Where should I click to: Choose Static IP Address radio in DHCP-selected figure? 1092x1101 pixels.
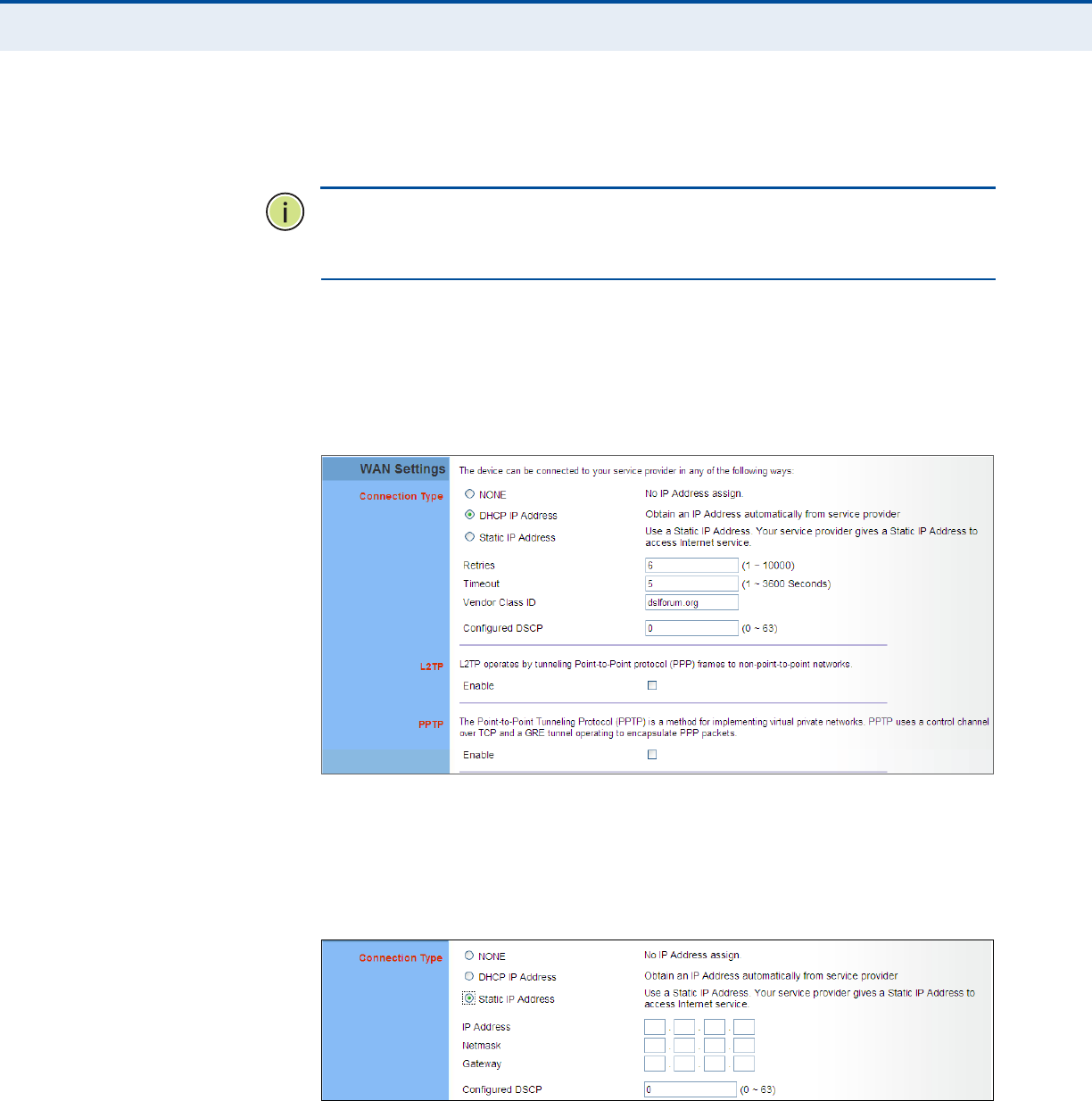point(469,537)
